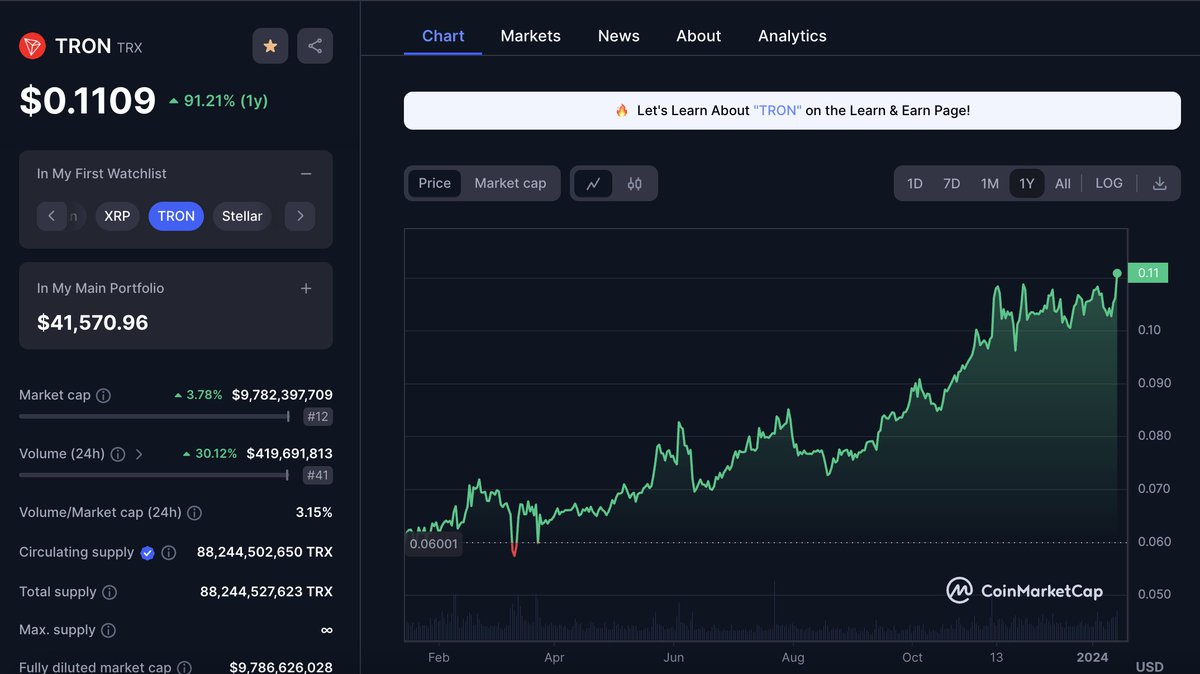Click the $41,570.96 portfolio value
The height and width of the screenshot is (674, 1200).
[x=92, y=323]
